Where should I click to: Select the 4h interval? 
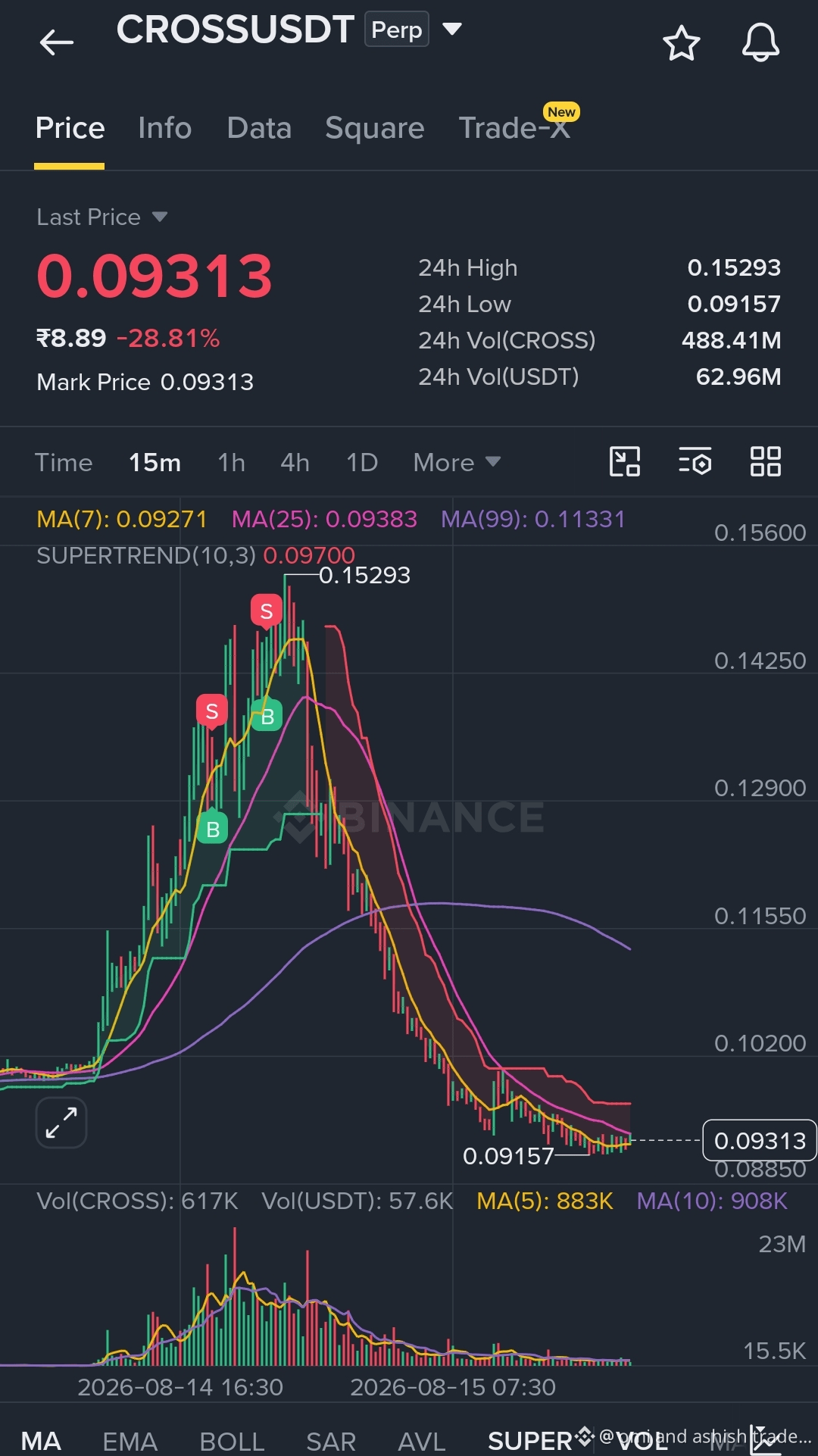pos(295,462)
